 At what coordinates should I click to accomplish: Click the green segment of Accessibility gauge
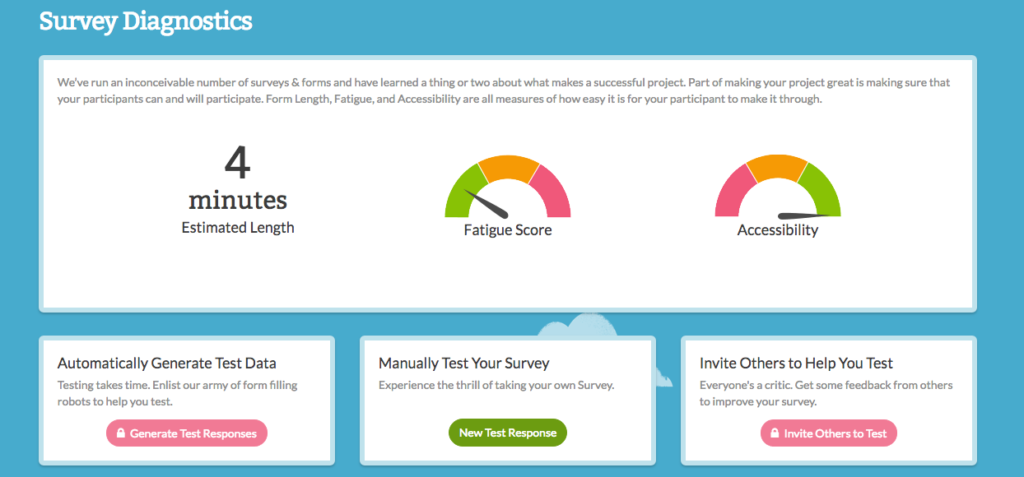tap(825, 193)
